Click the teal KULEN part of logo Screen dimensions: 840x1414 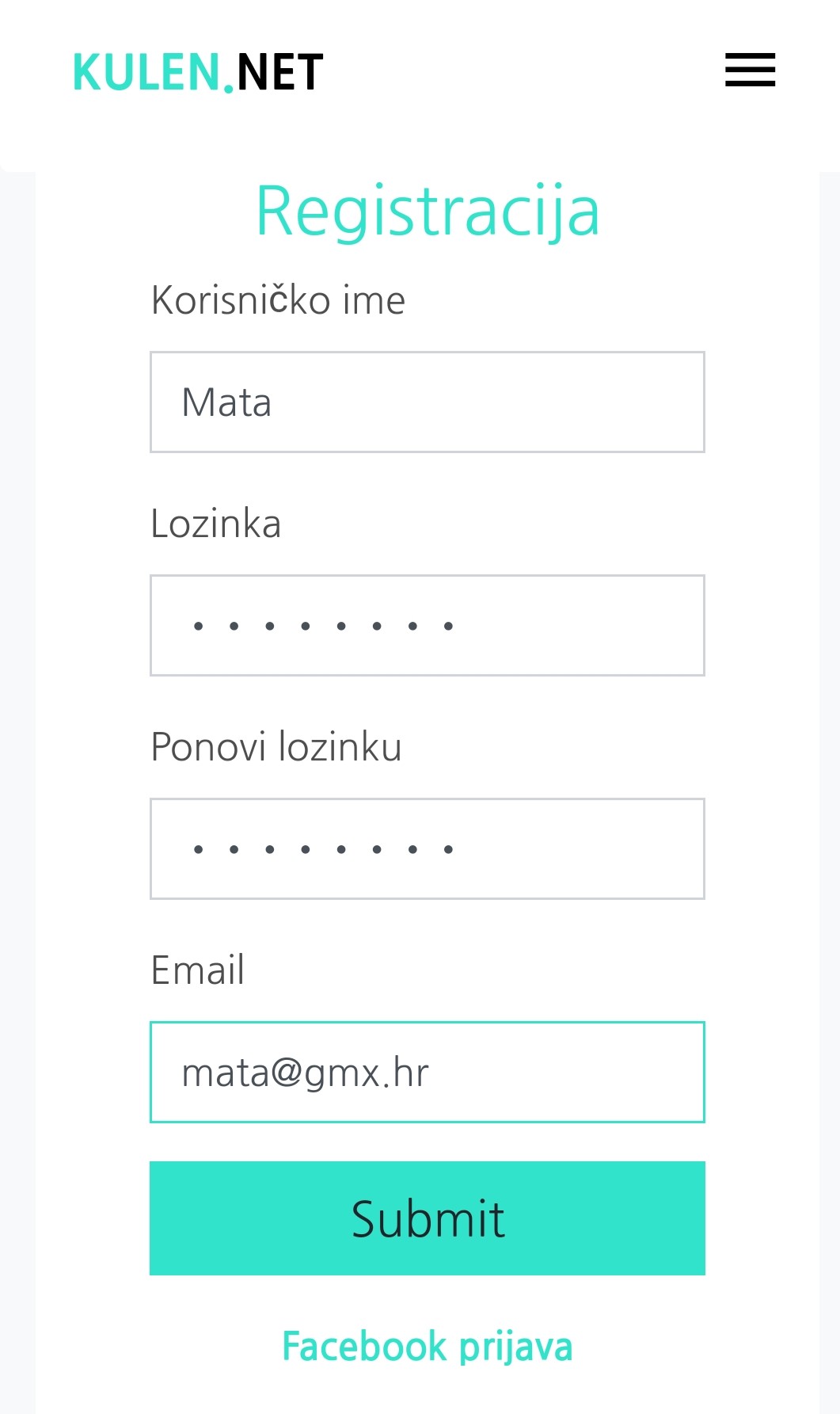[146, 72]
